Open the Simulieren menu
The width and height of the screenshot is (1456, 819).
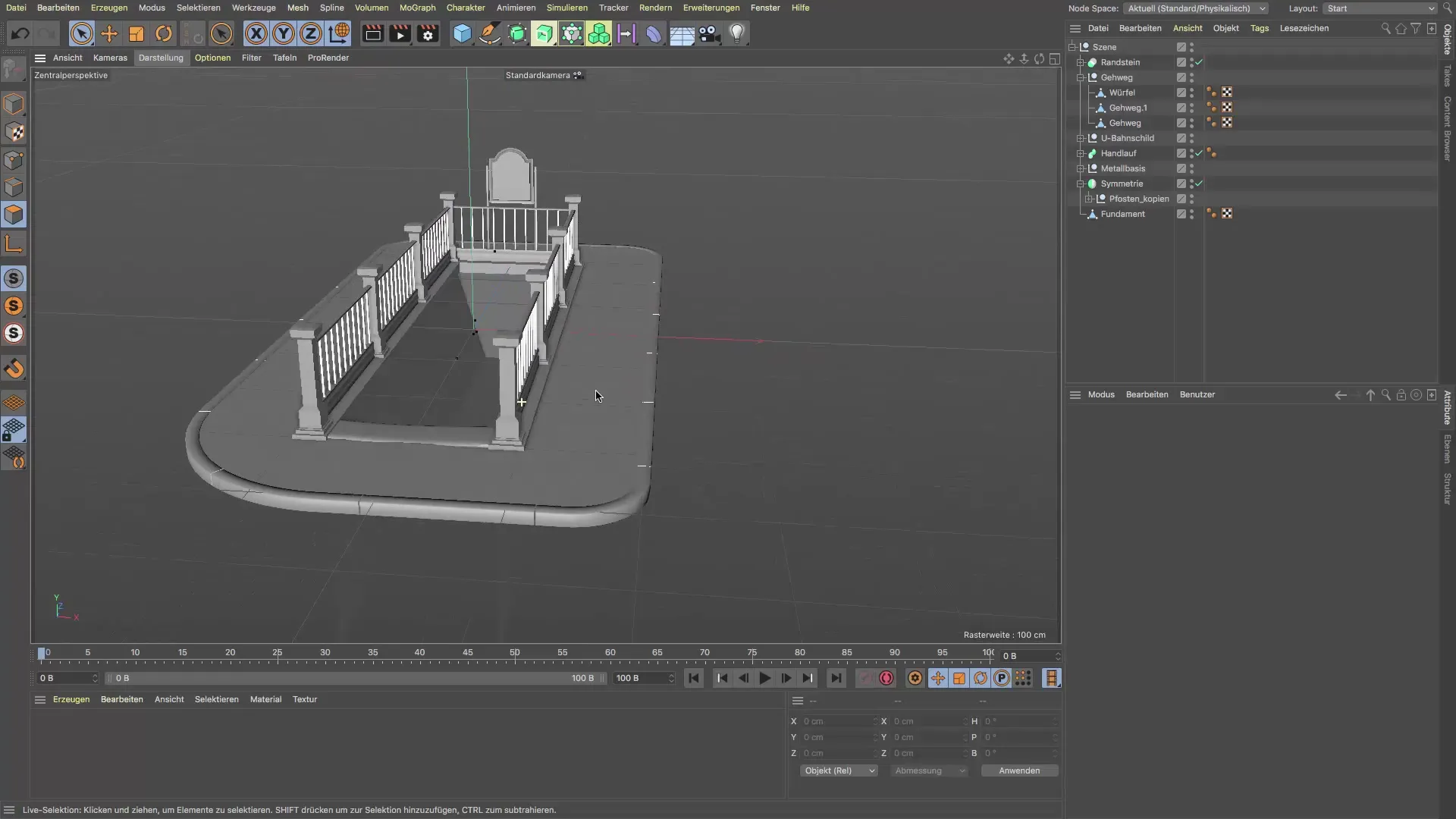coord(567,8)
